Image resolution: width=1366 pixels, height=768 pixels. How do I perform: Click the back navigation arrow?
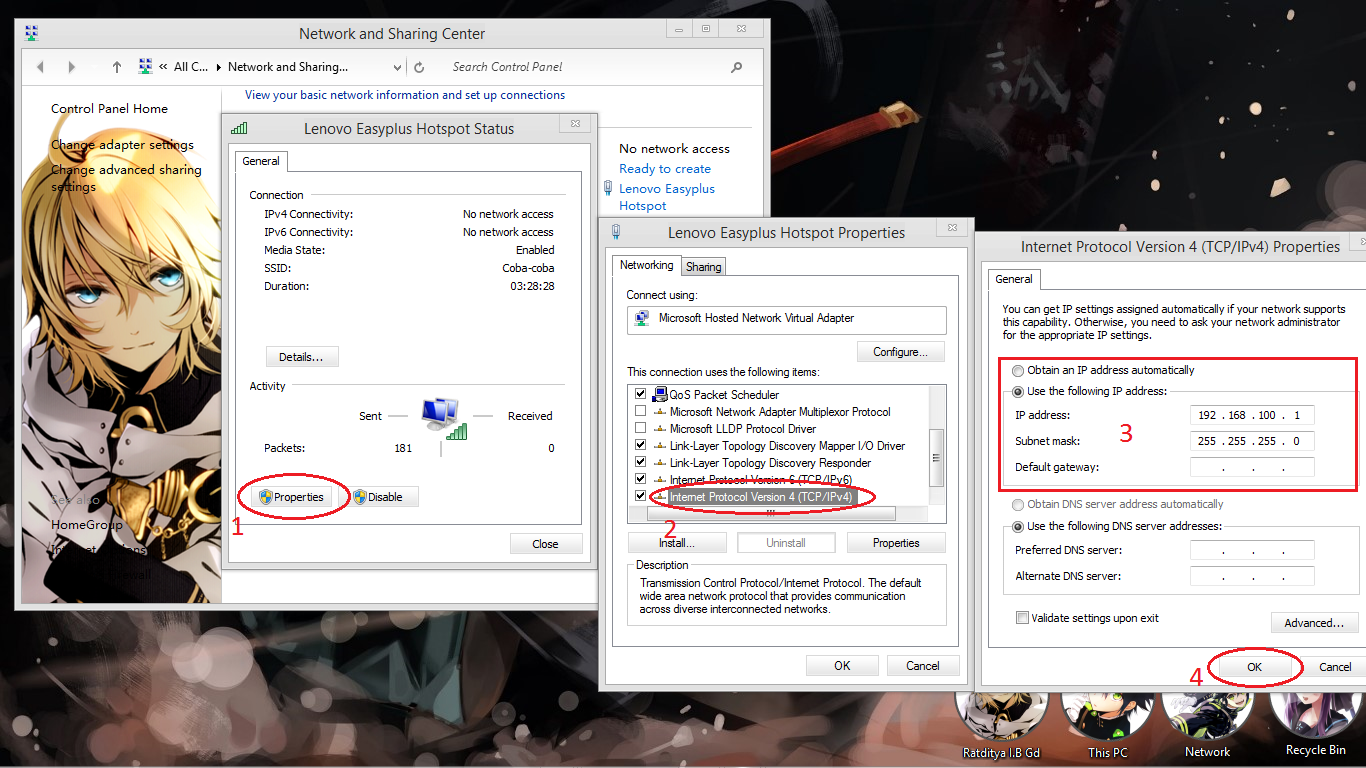click(x=40, y=66)
